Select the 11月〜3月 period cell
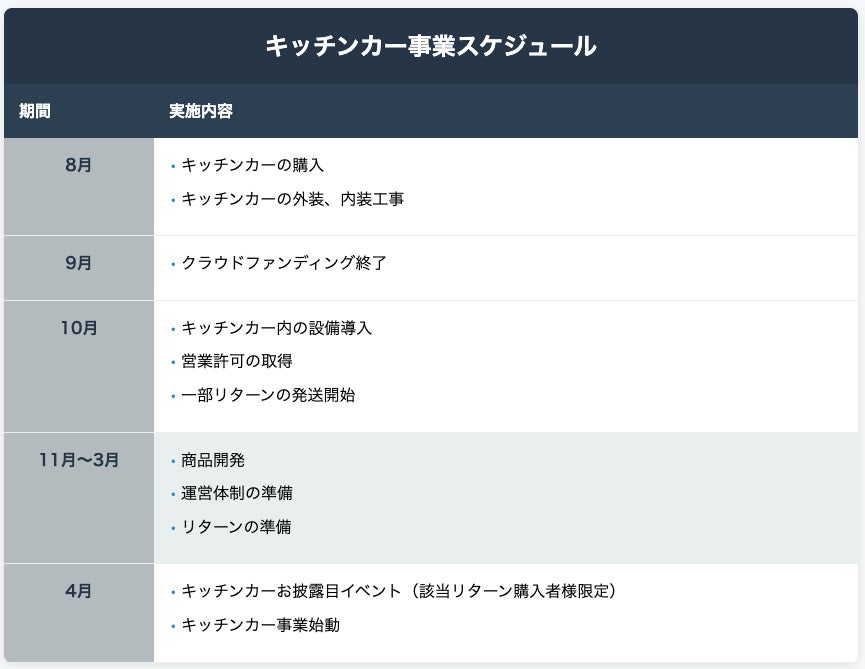The height and width of the screenshot is (669, 865). (x=78, y=460)
